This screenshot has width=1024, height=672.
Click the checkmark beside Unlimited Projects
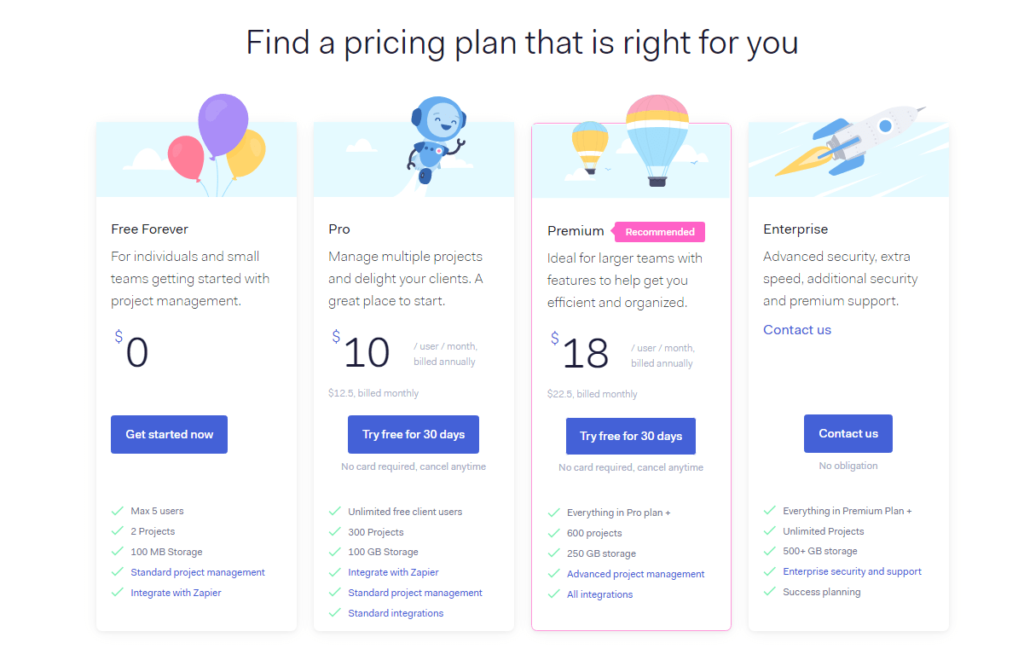point(770,531)
